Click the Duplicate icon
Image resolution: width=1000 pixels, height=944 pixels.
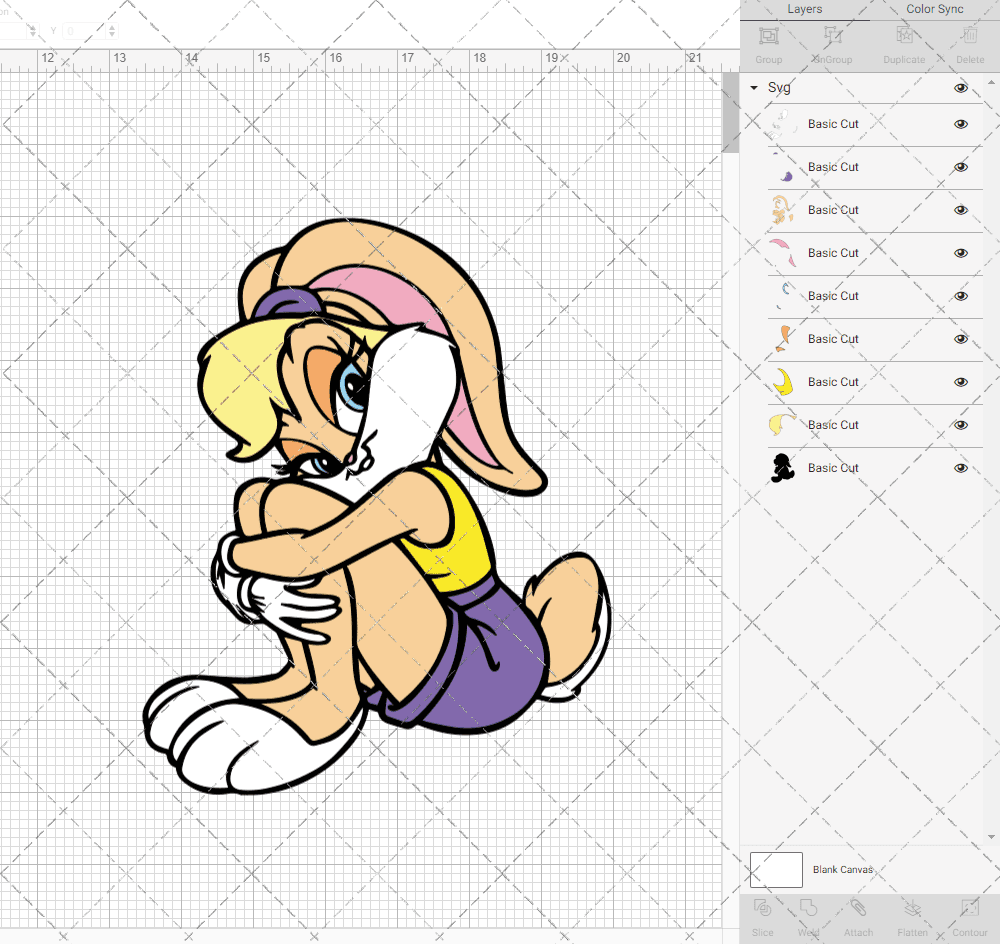tap(904, 36)
